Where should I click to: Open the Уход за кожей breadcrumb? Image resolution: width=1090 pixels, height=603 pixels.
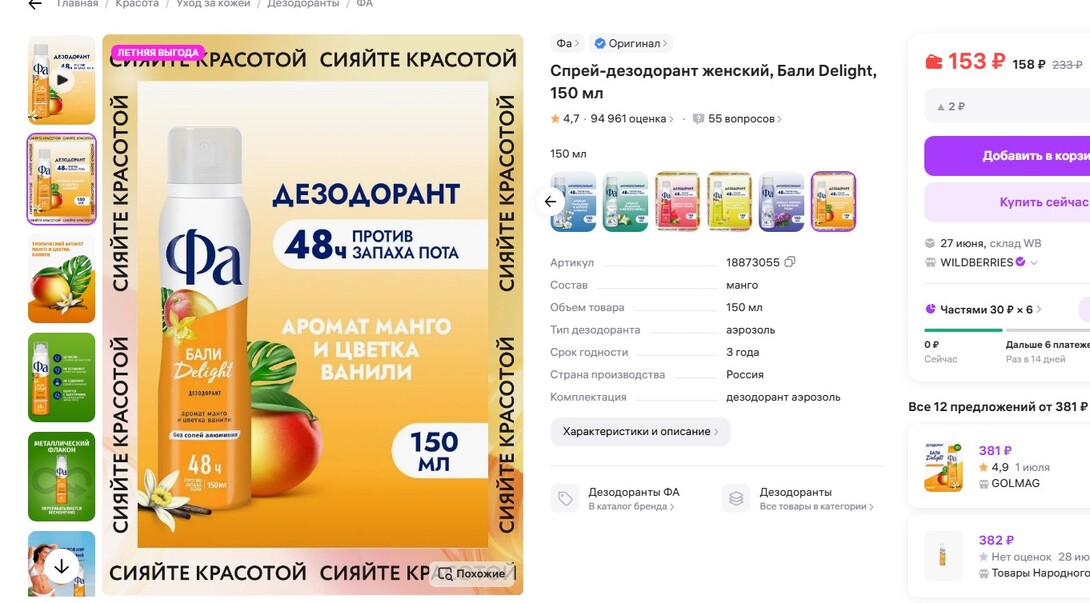[x=213, y=4]
